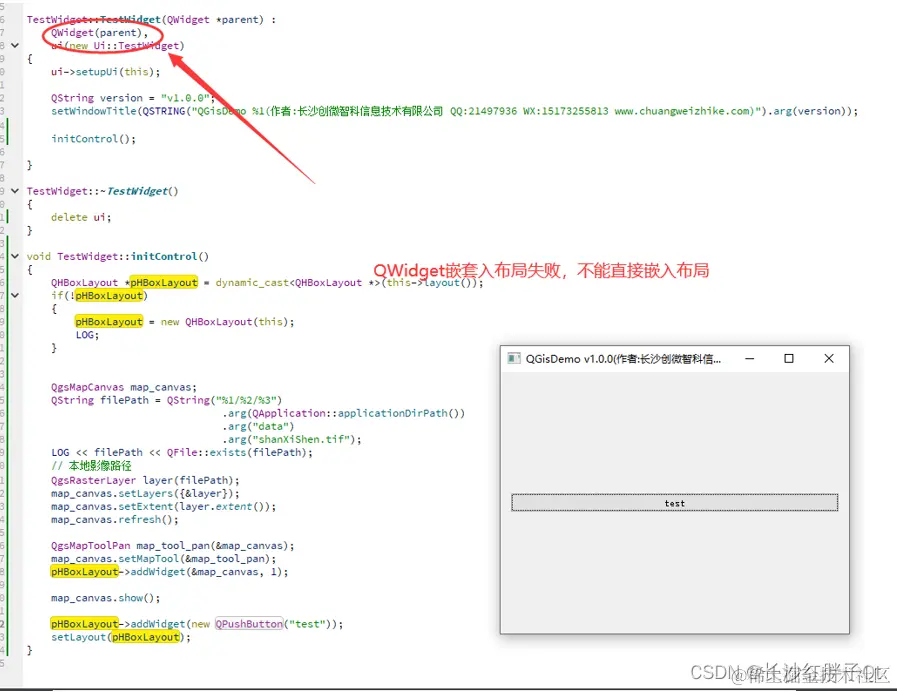Image resolution: width=897 pixels, height=692 pixels.
Task: Click the setLayout(pHBoxLayout) line
Action: click(x=121, y=637)
